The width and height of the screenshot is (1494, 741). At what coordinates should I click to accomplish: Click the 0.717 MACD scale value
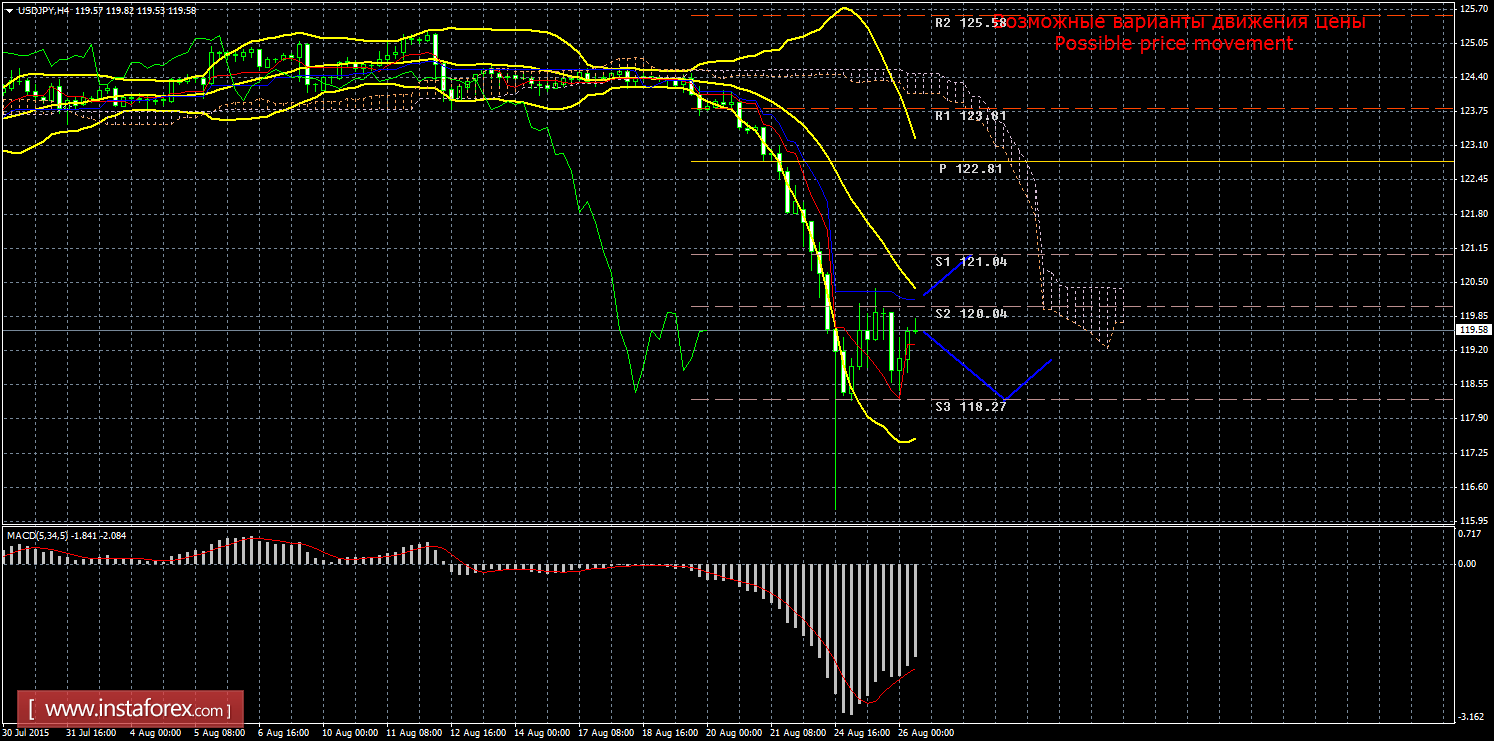click(x=1472, y=533)
